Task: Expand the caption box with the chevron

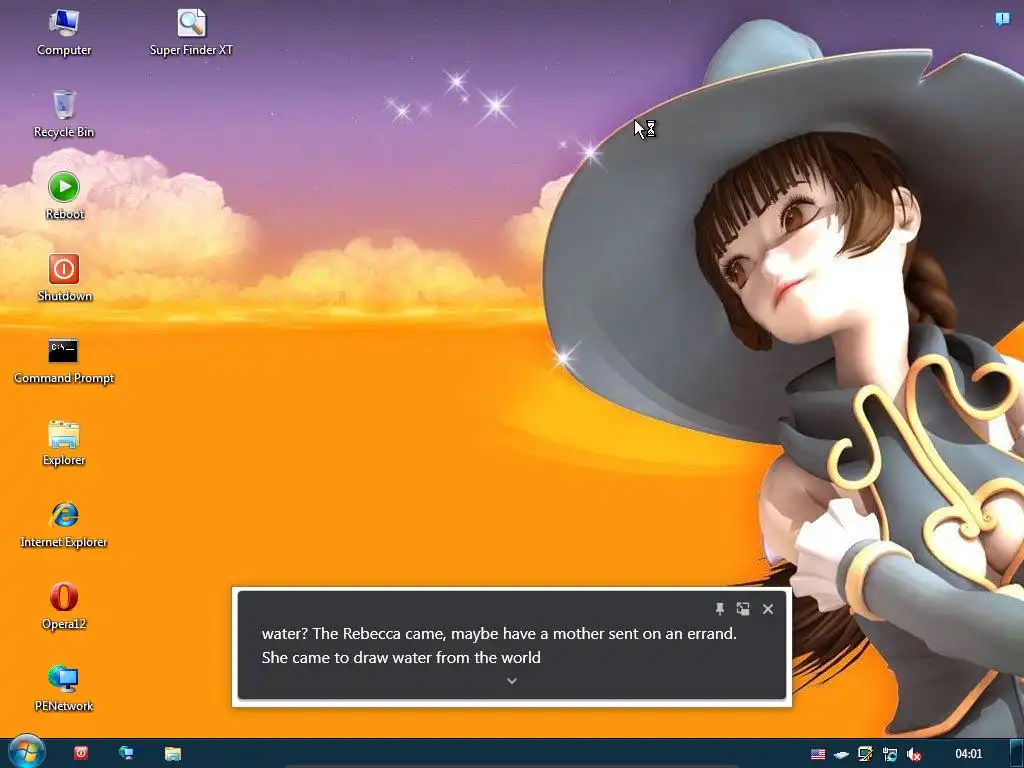Action: click(x=512, y=680)
